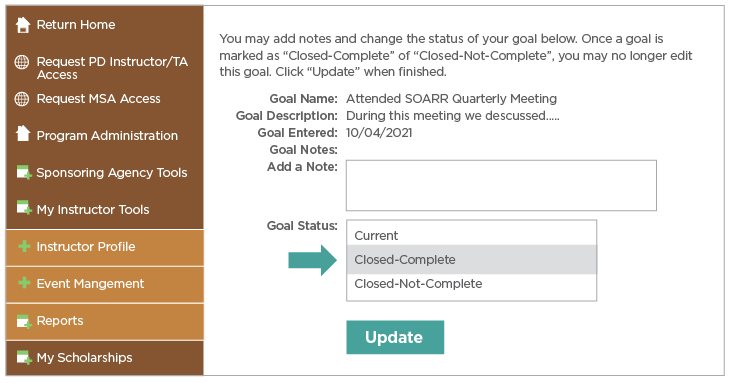This screenshot has width=731, height=383.
Task: Click the Reports icon in sidebar
Action: tap(24, 321)
